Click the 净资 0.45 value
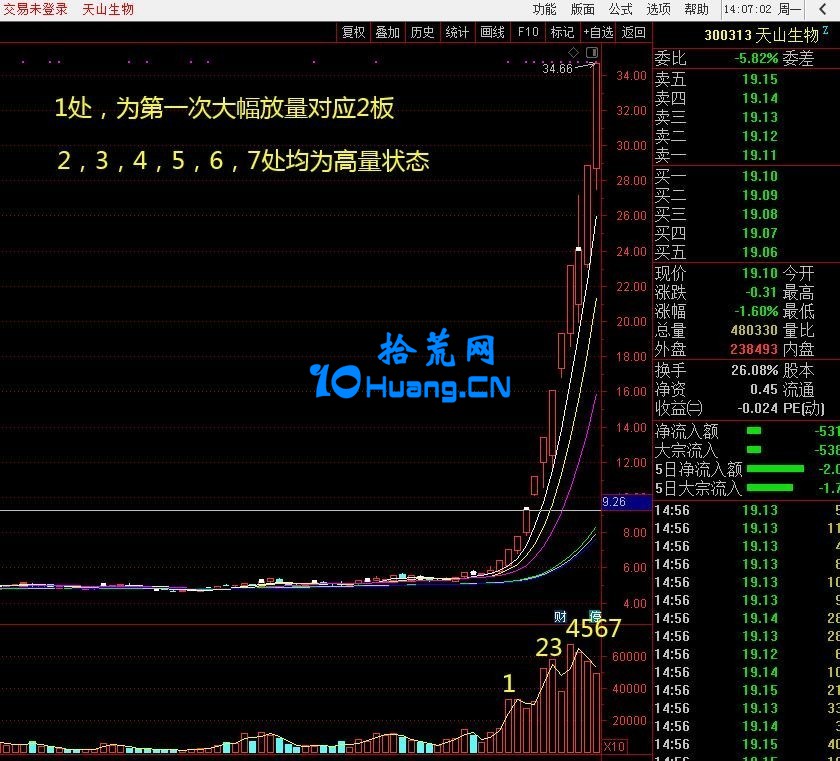The height and width of the screenshot is (761, 840). (x=764, y=389)
